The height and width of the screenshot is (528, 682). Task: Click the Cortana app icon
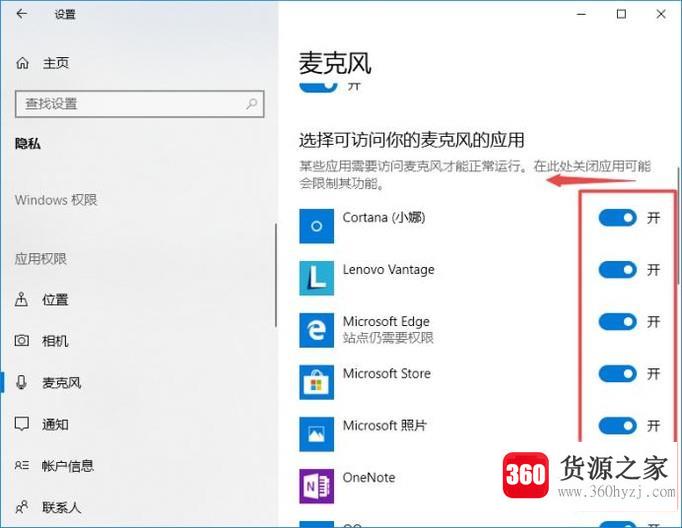click(x=317, y=226)
